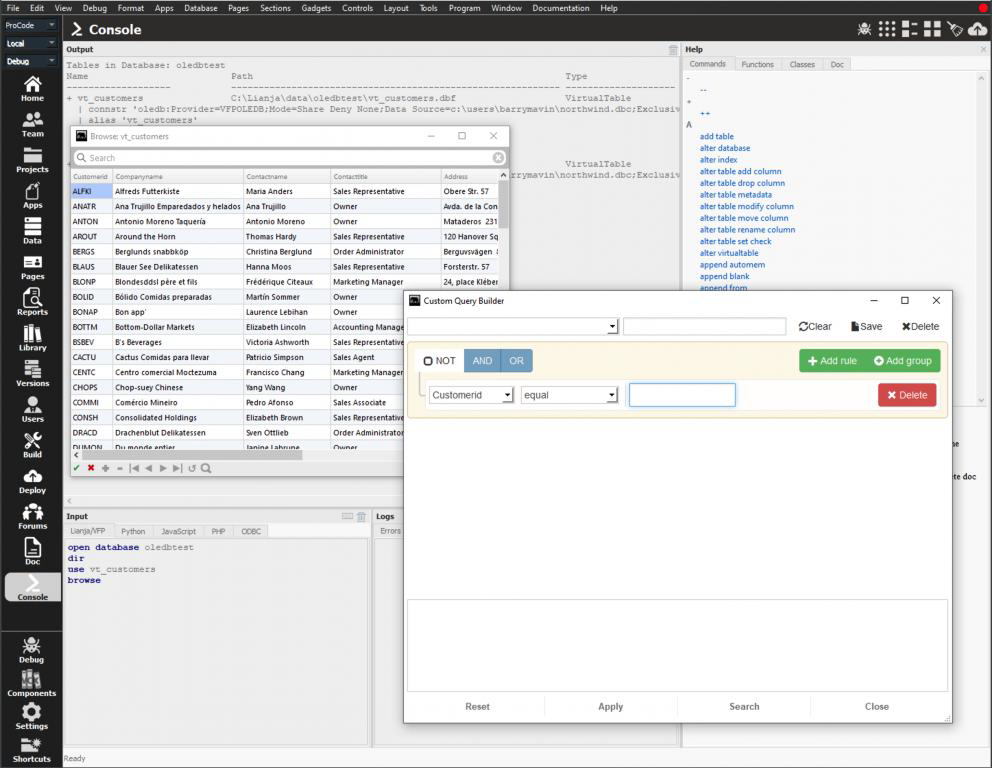992x768 pixels.
Task: Clear the Output panel with trash icon
Action: [x=673, y=49]
